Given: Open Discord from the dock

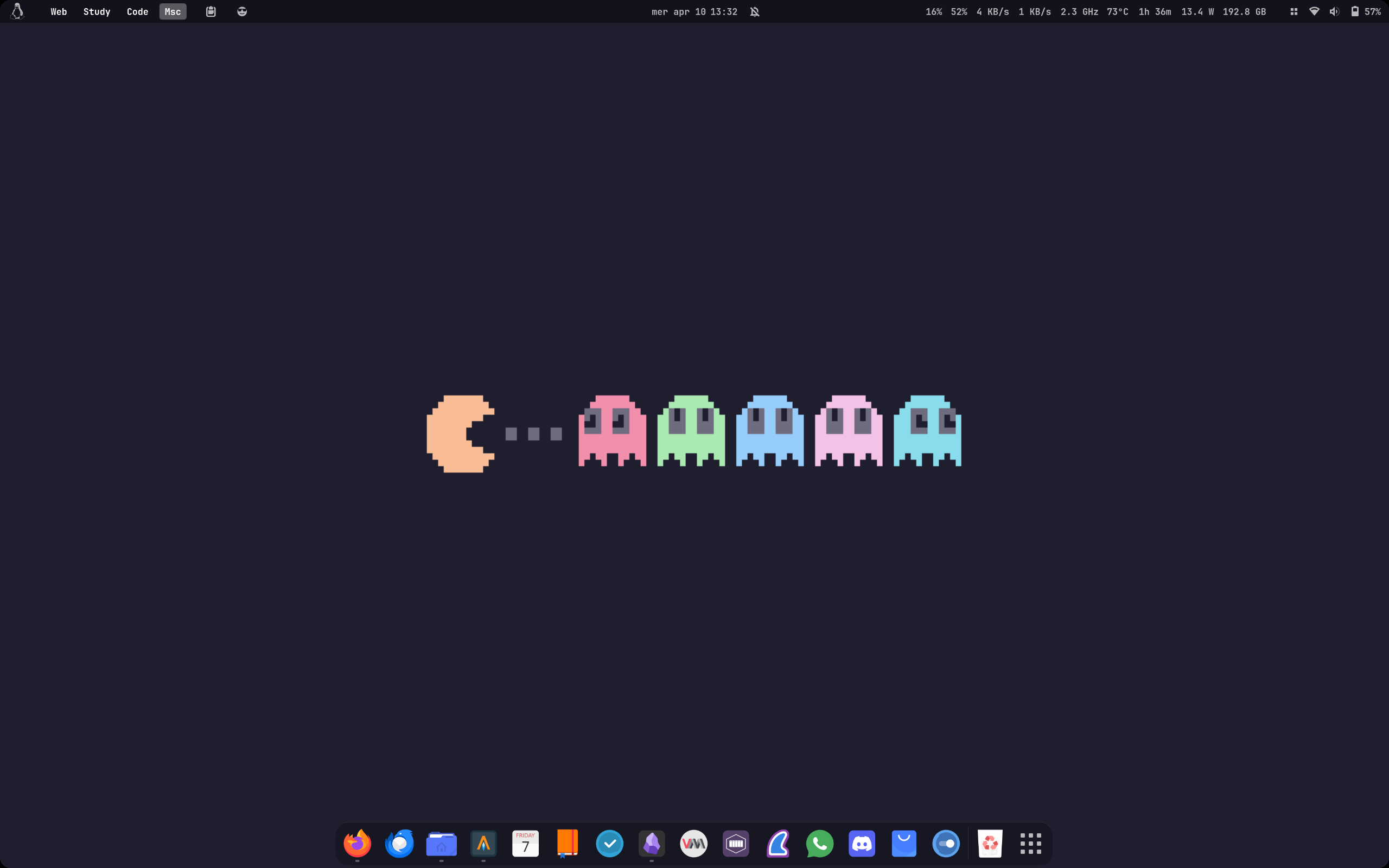Looking at the screenshot, I should (x=862, y=843).
